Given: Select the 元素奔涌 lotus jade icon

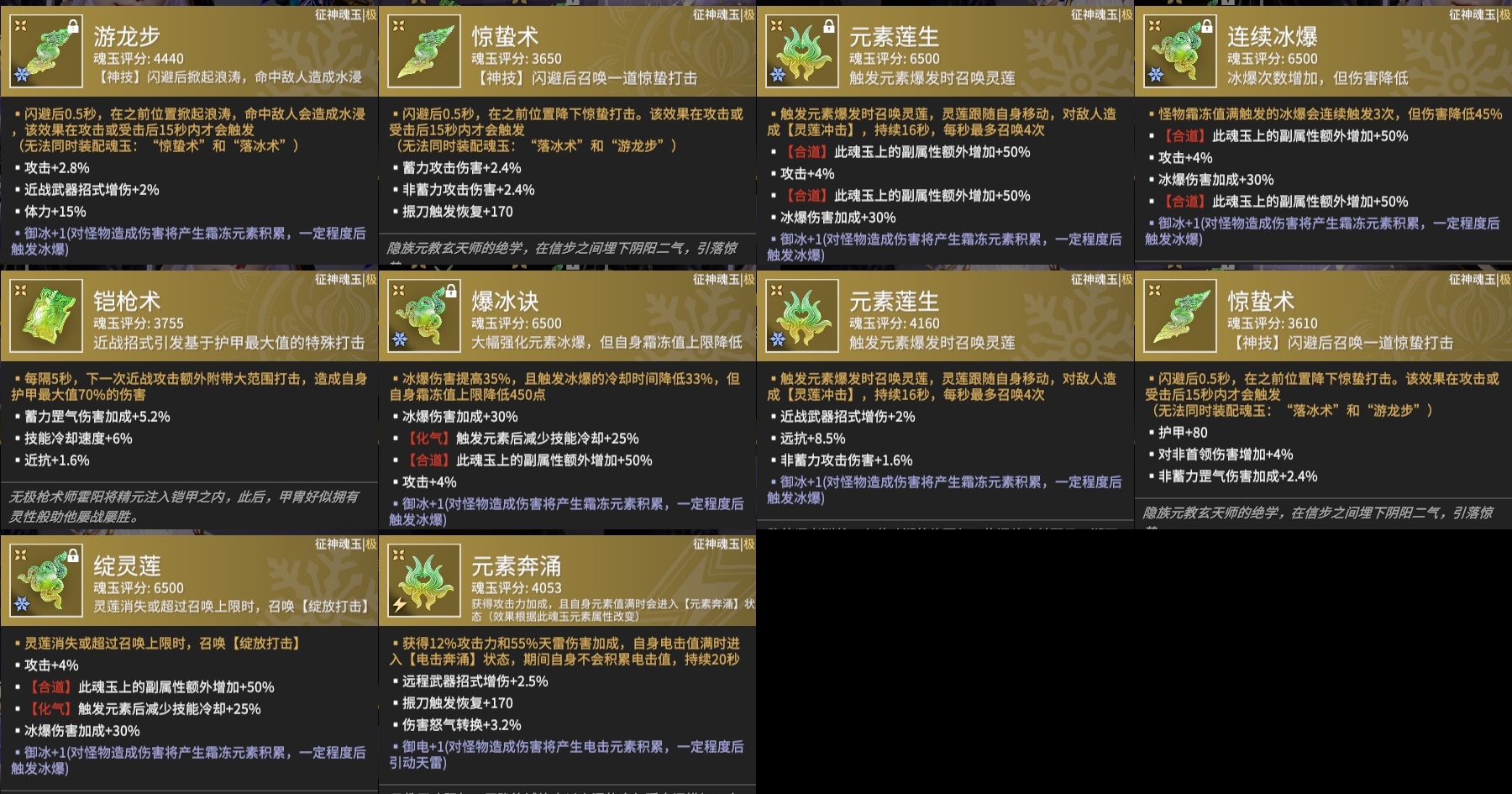Looking at the screenshot, I should coord(424,581).
